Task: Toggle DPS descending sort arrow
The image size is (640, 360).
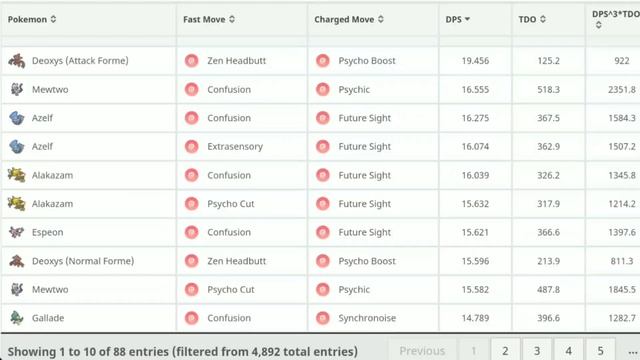Action: pyautogui.click(x=467, y=19)
